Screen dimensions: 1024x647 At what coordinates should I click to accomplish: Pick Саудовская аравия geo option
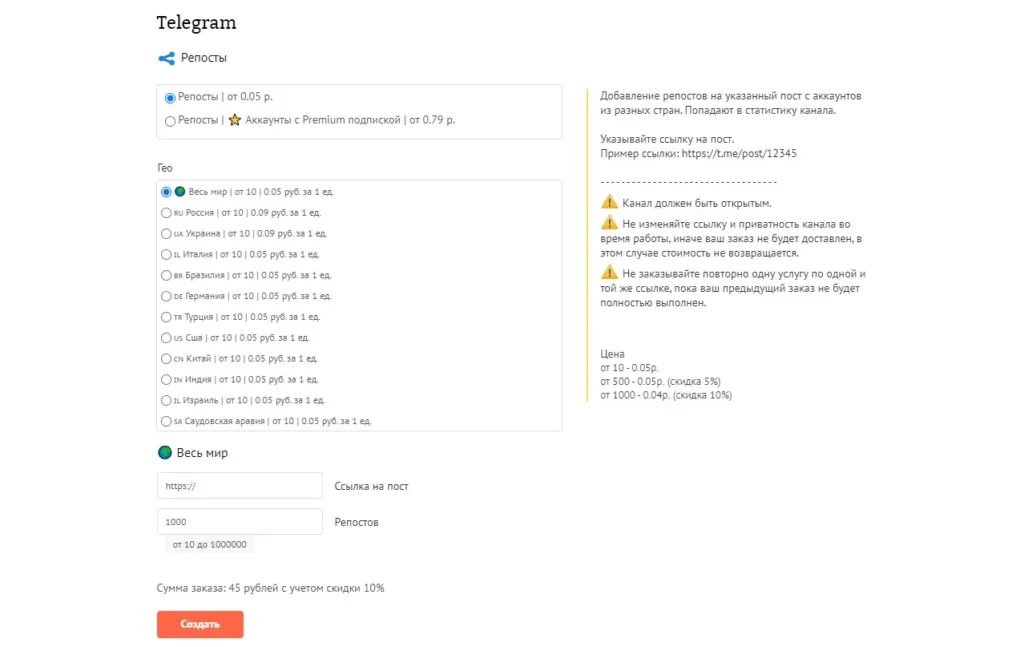point(166,422)
